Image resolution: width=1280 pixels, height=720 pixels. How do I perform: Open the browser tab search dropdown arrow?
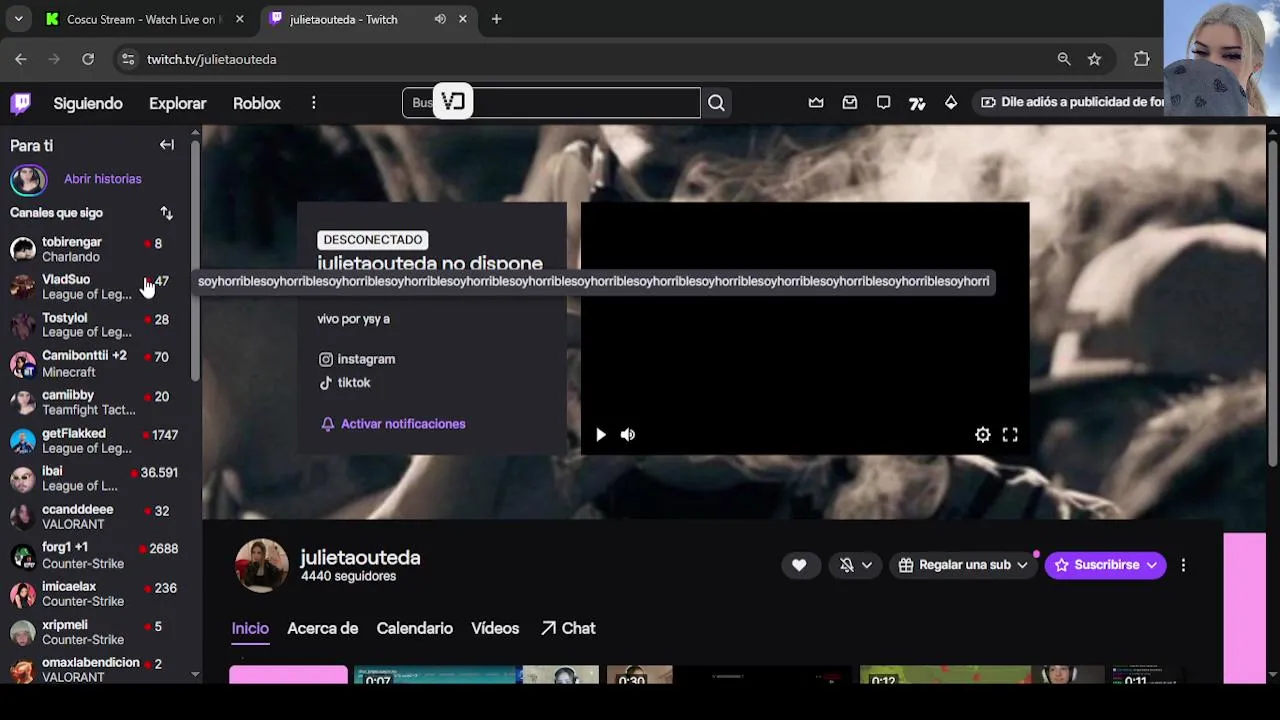coord(18,19)
